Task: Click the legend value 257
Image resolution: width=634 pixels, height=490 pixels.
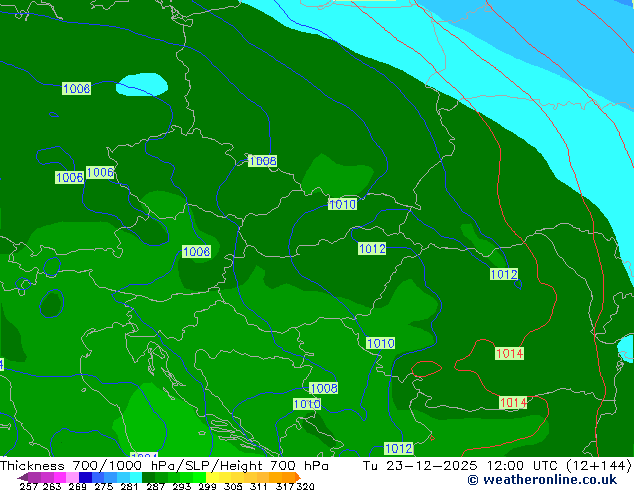Action: coord(28,486)
